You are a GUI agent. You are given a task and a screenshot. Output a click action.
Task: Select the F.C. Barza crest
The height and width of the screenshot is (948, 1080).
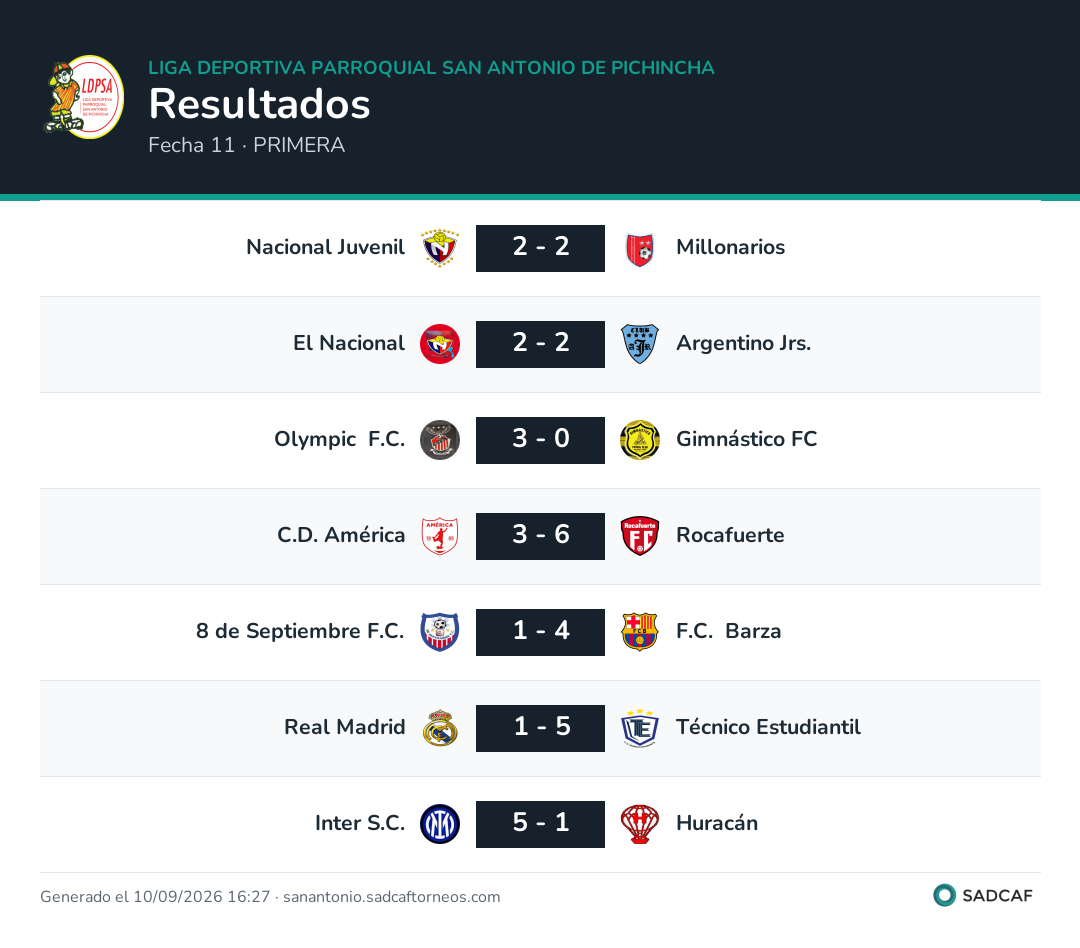[x=640, y=632]
